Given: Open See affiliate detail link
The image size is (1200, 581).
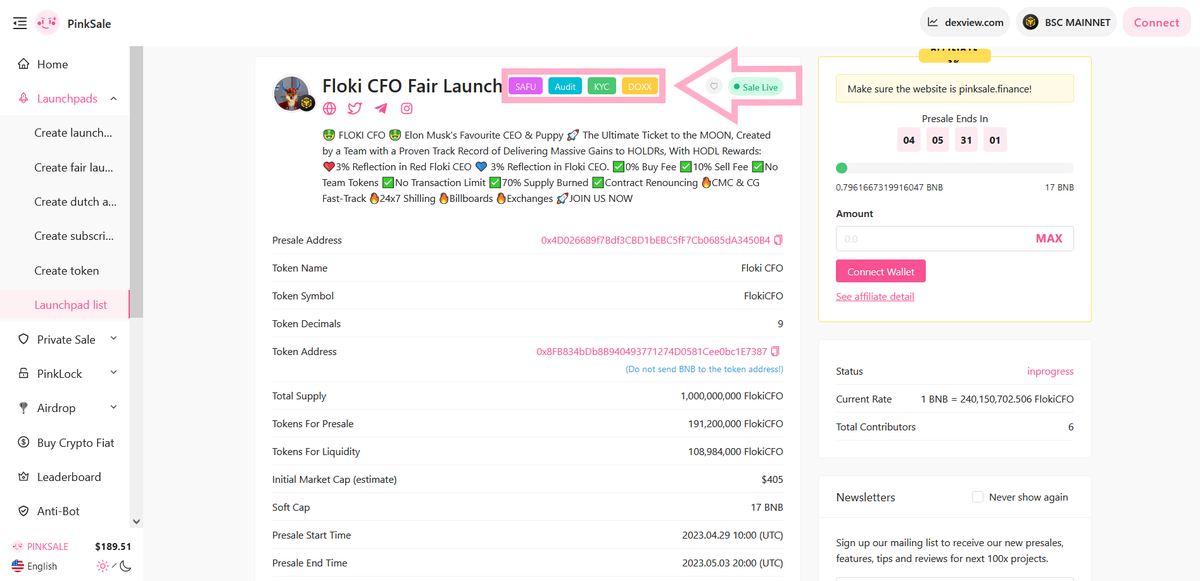Looking at the screenshot, I should pos(875,297).
